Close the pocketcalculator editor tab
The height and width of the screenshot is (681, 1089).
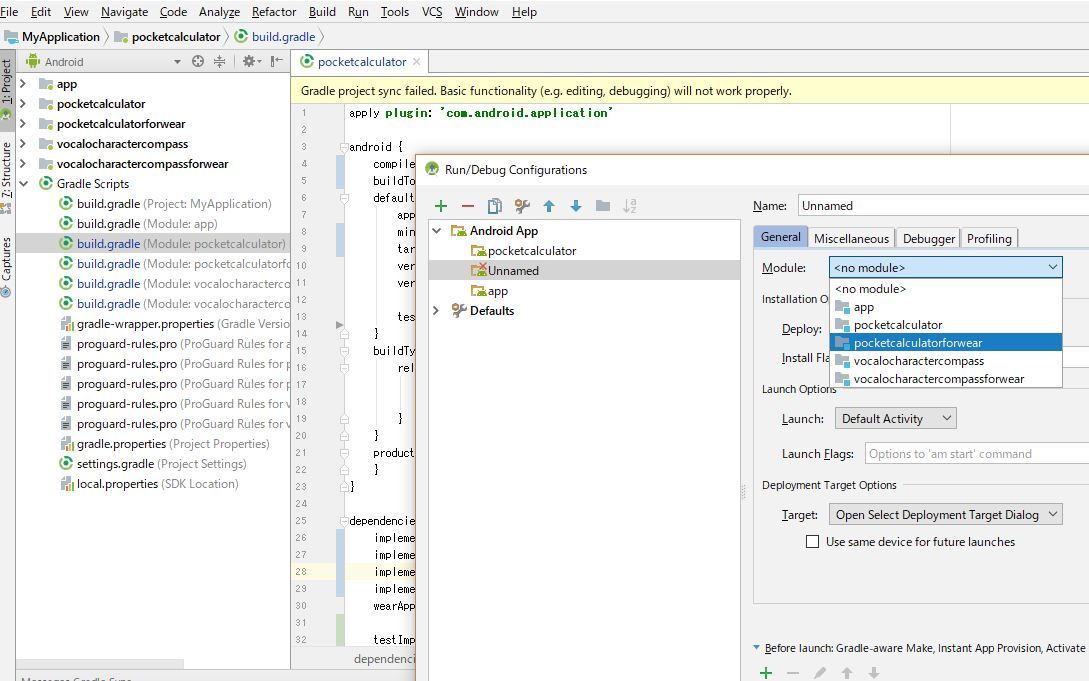click(417, 62)
